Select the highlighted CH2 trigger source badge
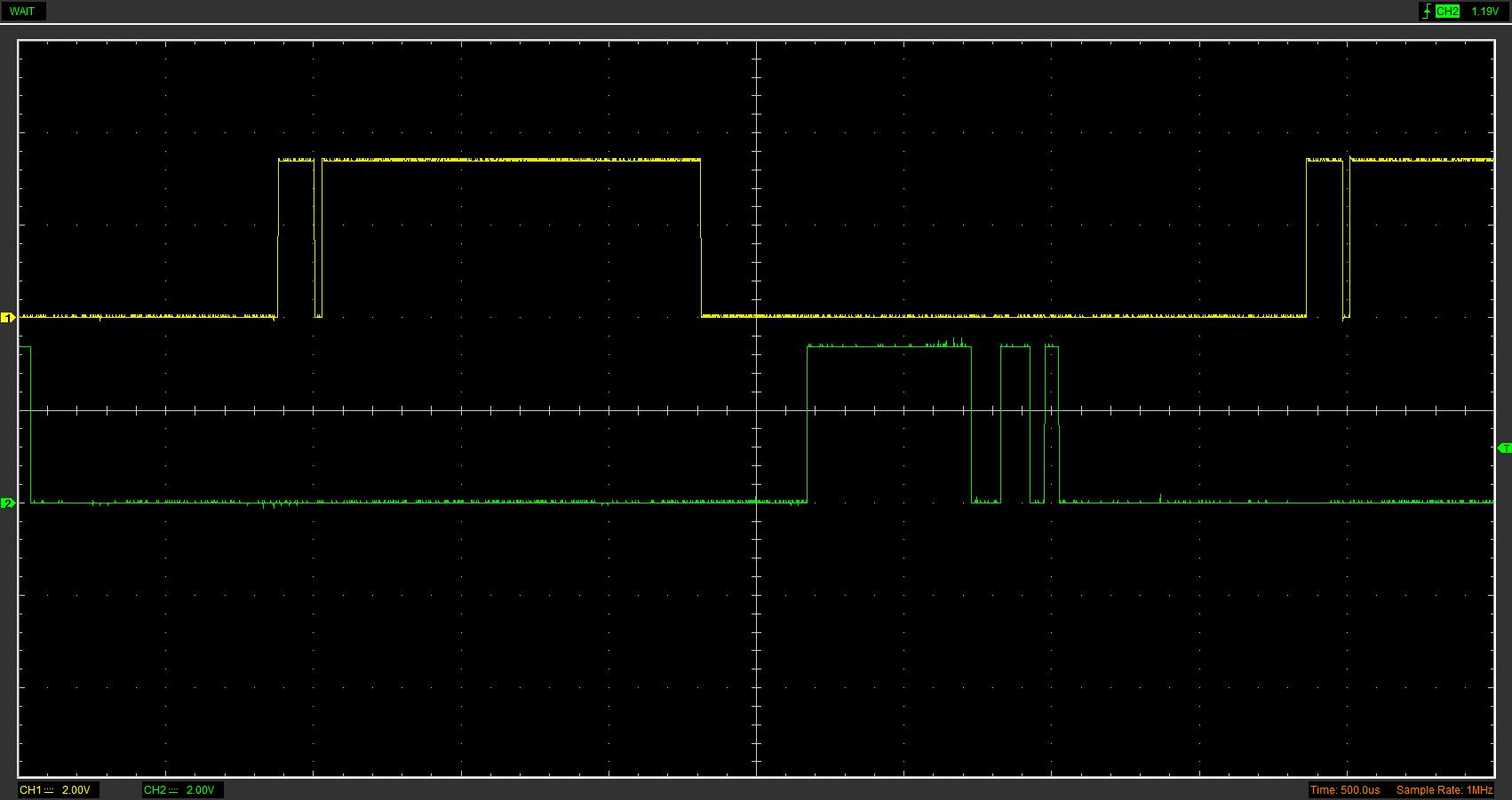 1447,12
